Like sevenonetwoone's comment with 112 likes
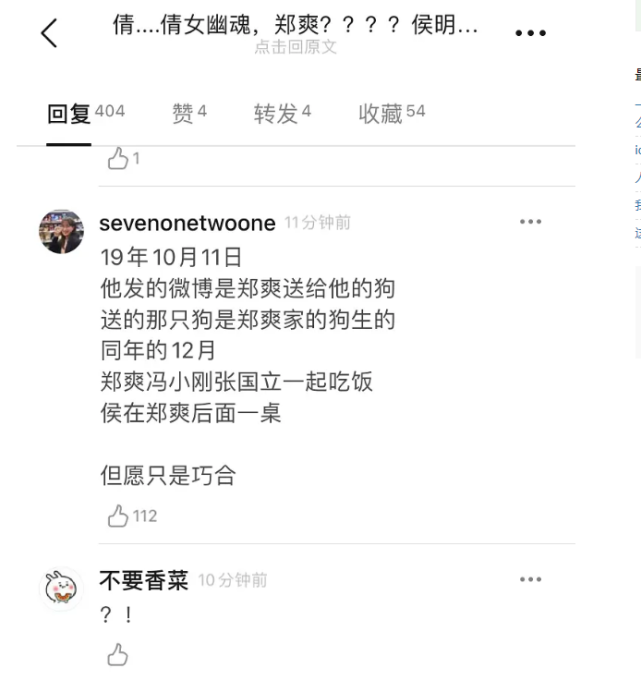641x680 pixels. 118,516
